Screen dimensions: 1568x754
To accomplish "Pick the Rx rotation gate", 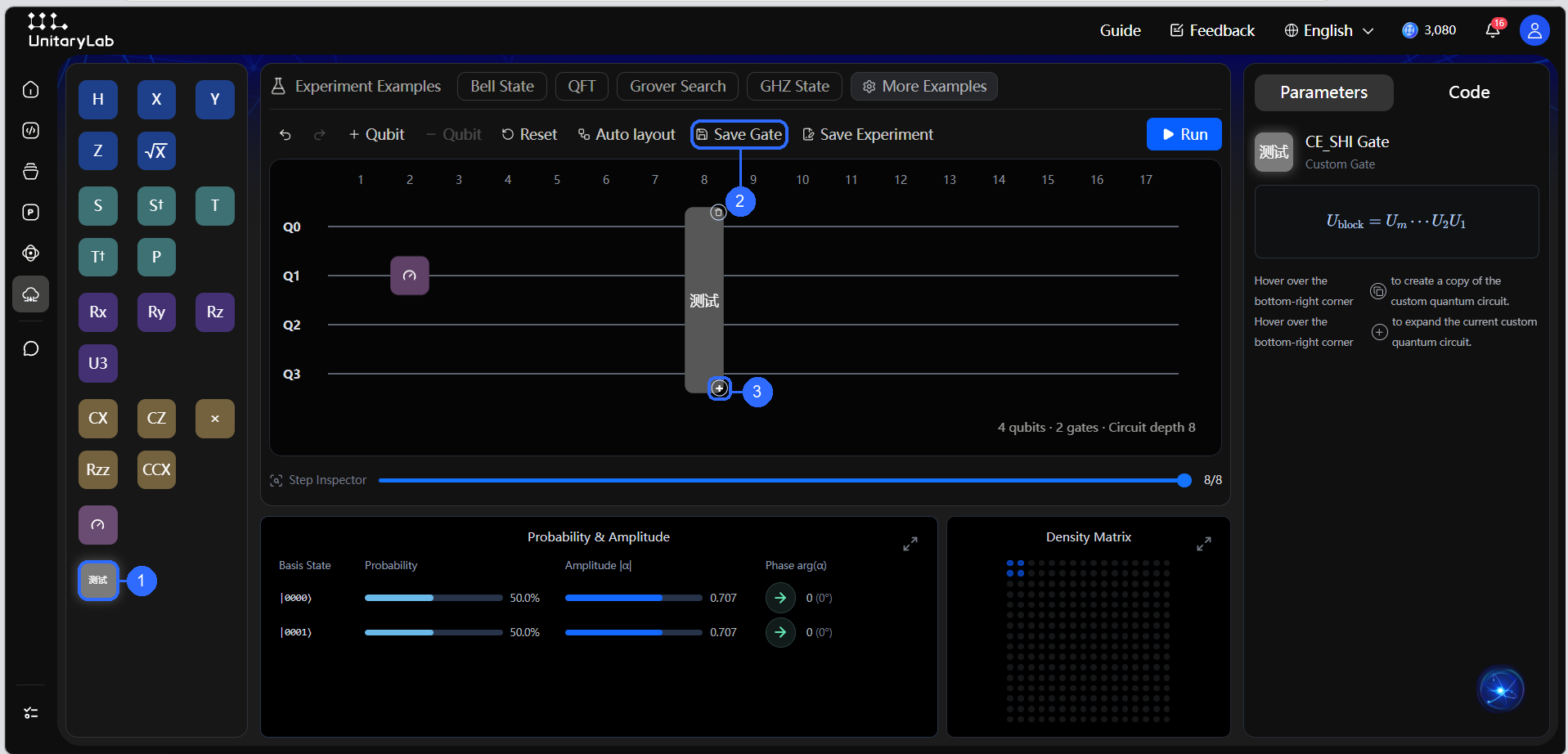I will point(98,312).
